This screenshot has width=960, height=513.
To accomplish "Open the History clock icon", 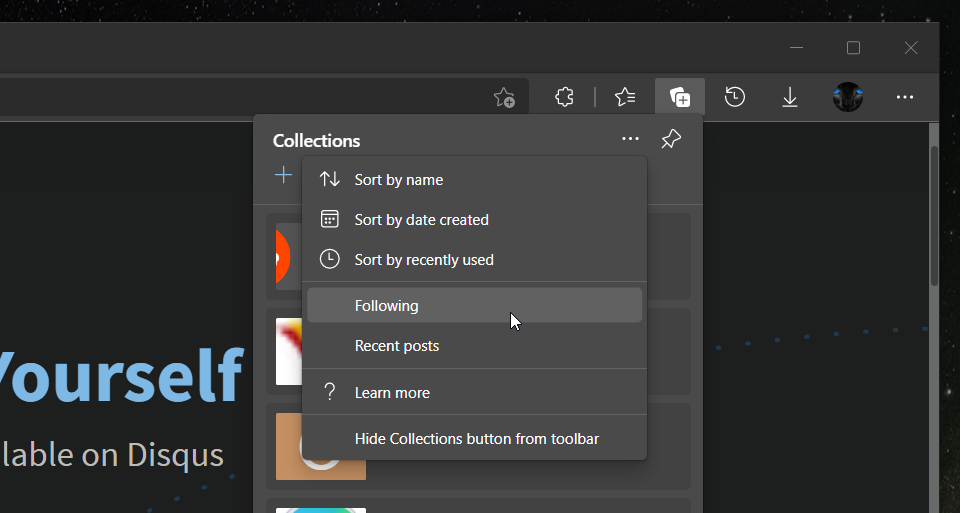I will [735, 97].
